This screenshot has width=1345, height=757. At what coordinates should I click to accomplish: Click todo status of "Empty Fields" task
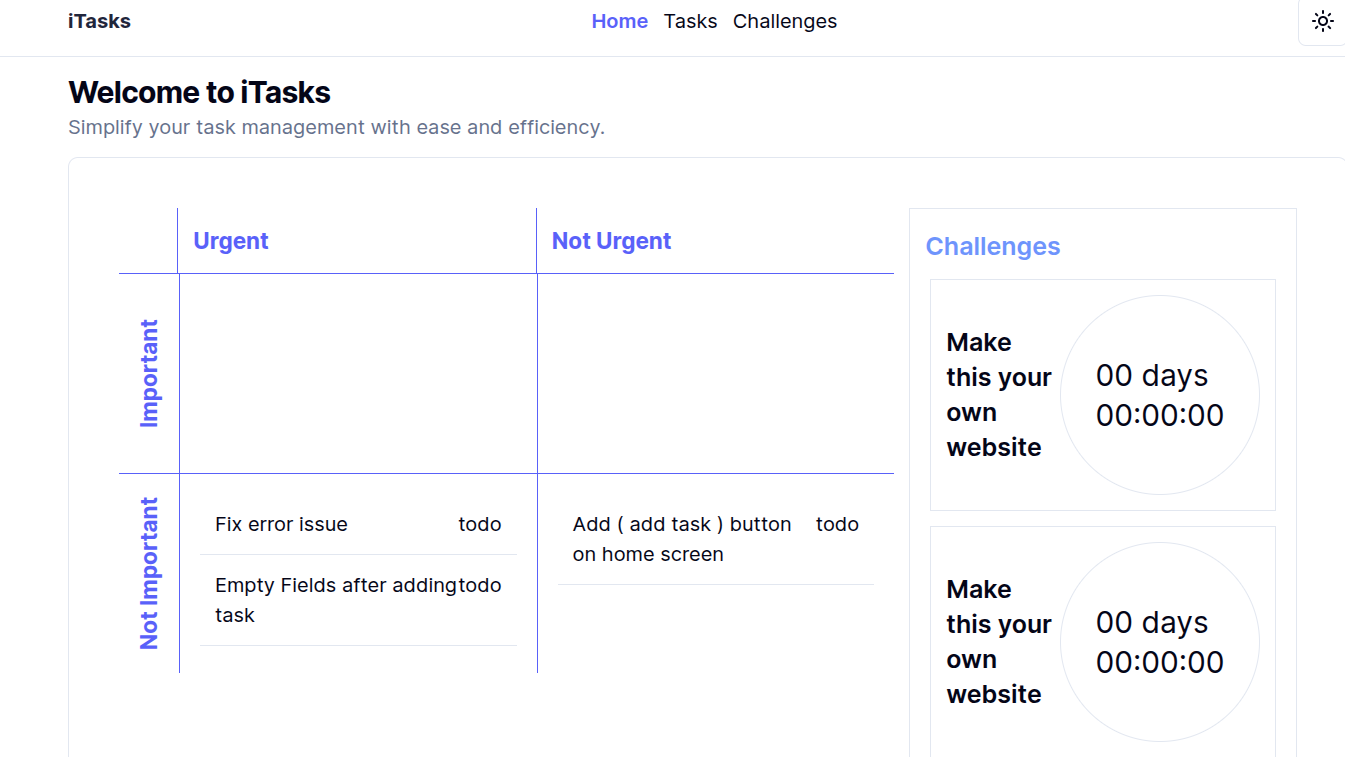pyautogui.click(x=481, y=585)
